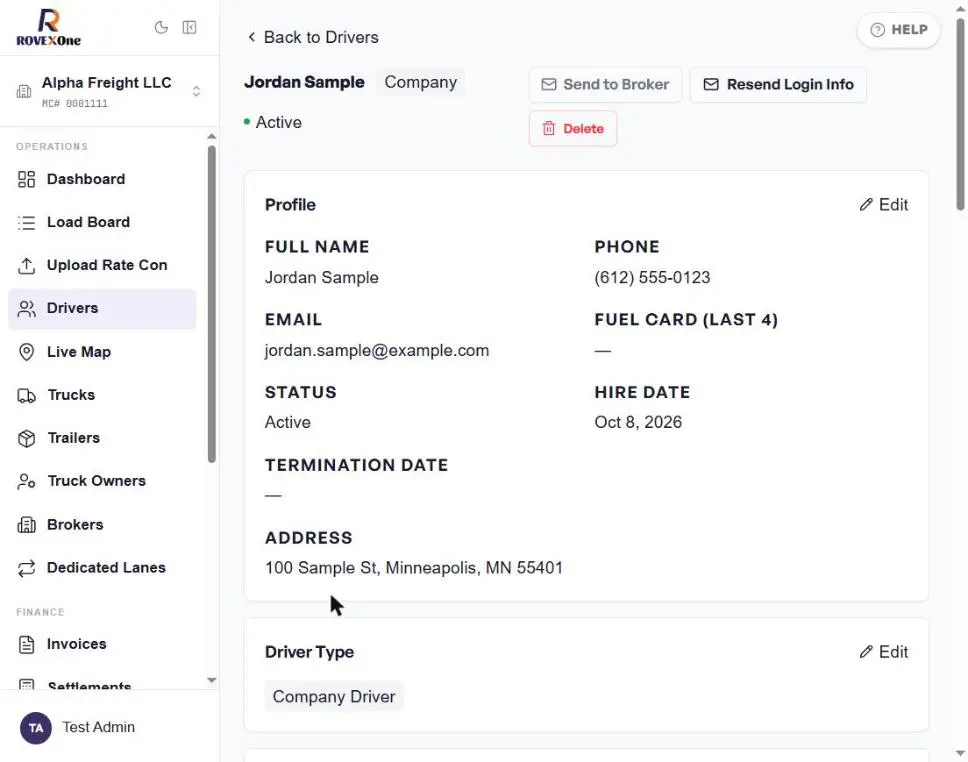Click the ROVEXOne logo
This screenshot has height=762, width=968.
click(48, 28)
